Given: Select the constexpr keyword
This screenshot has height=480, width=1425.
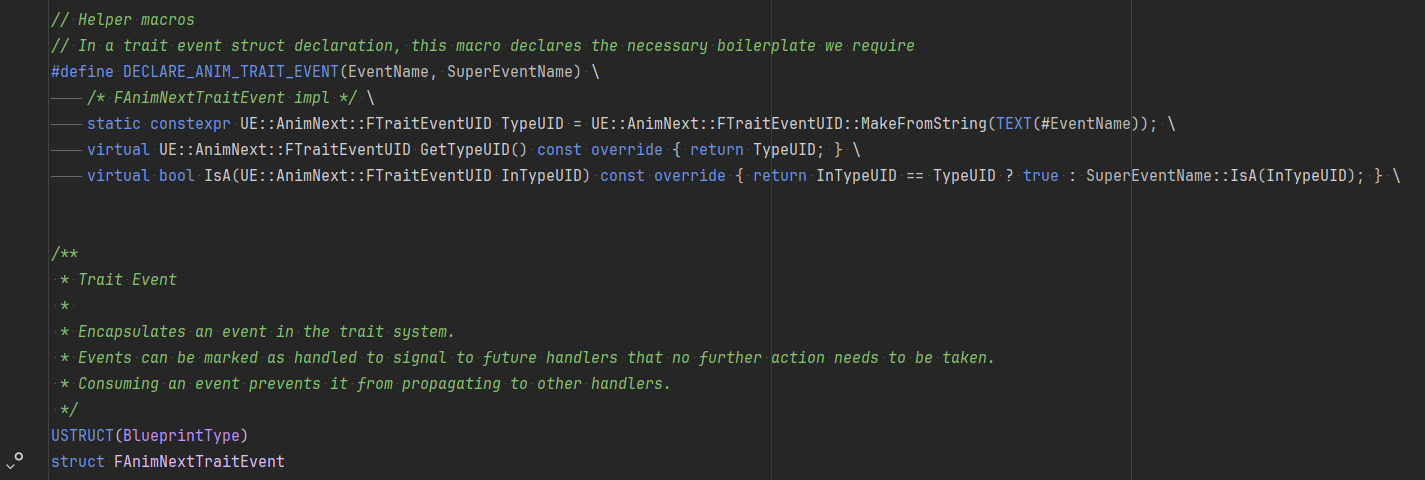Looking at the screenshot, I should [190, 124].
